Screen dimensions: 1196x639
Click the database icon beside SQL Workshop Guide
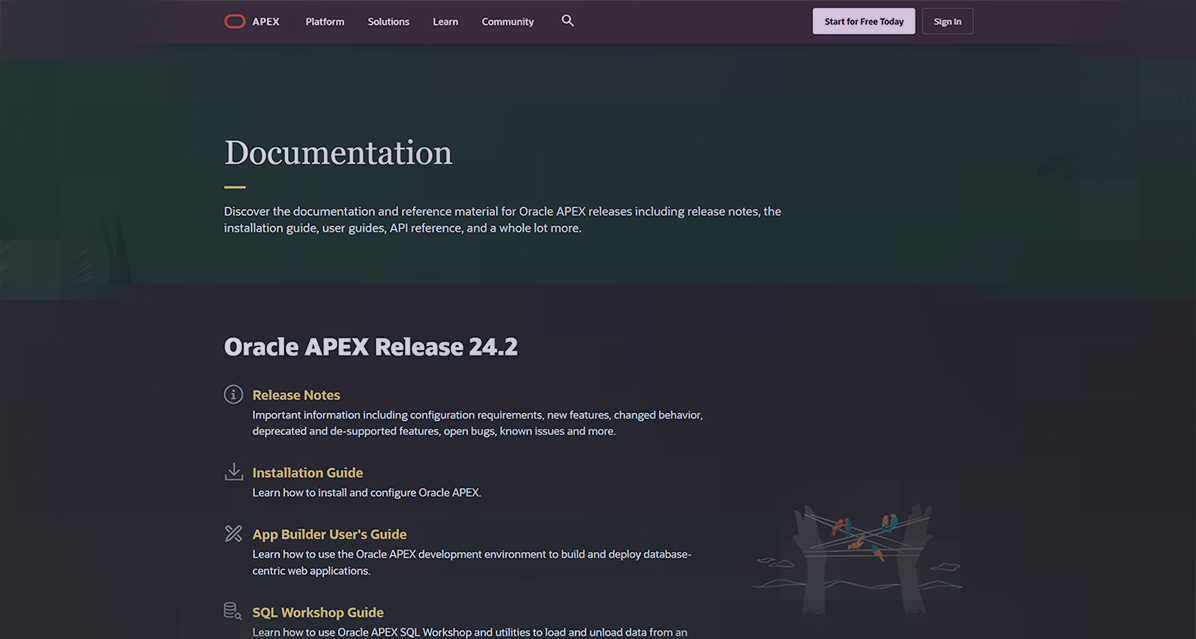click(x=232, y=611)
